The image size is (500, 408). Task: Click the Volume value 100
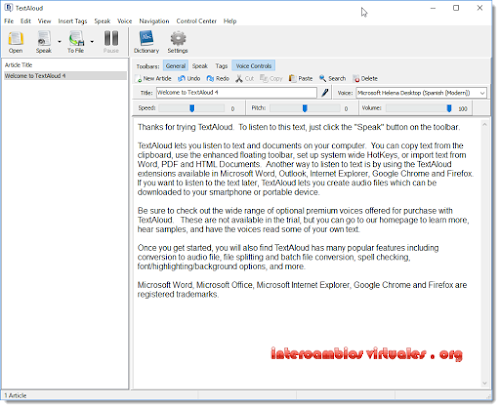[x=463, y=109]
